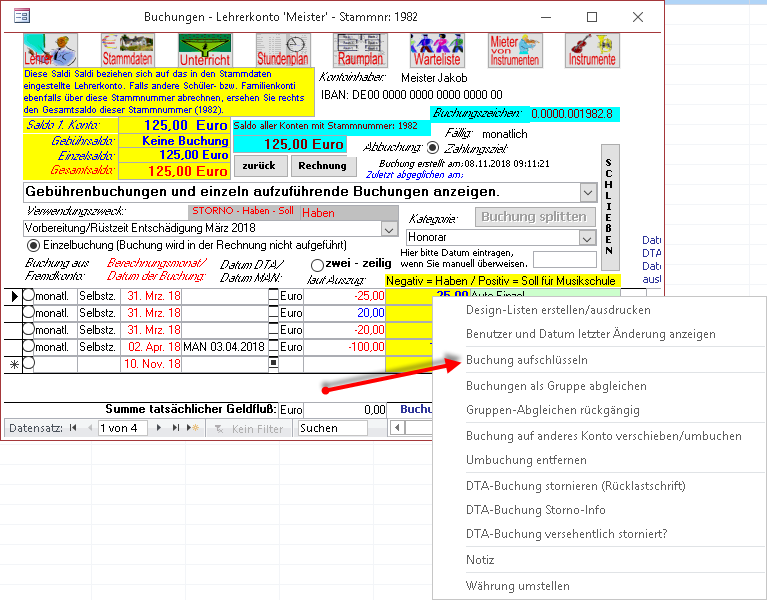Enable the zwei-zeilig option
This screenshot has width=767, height=600.
click(x=318, y=264)
